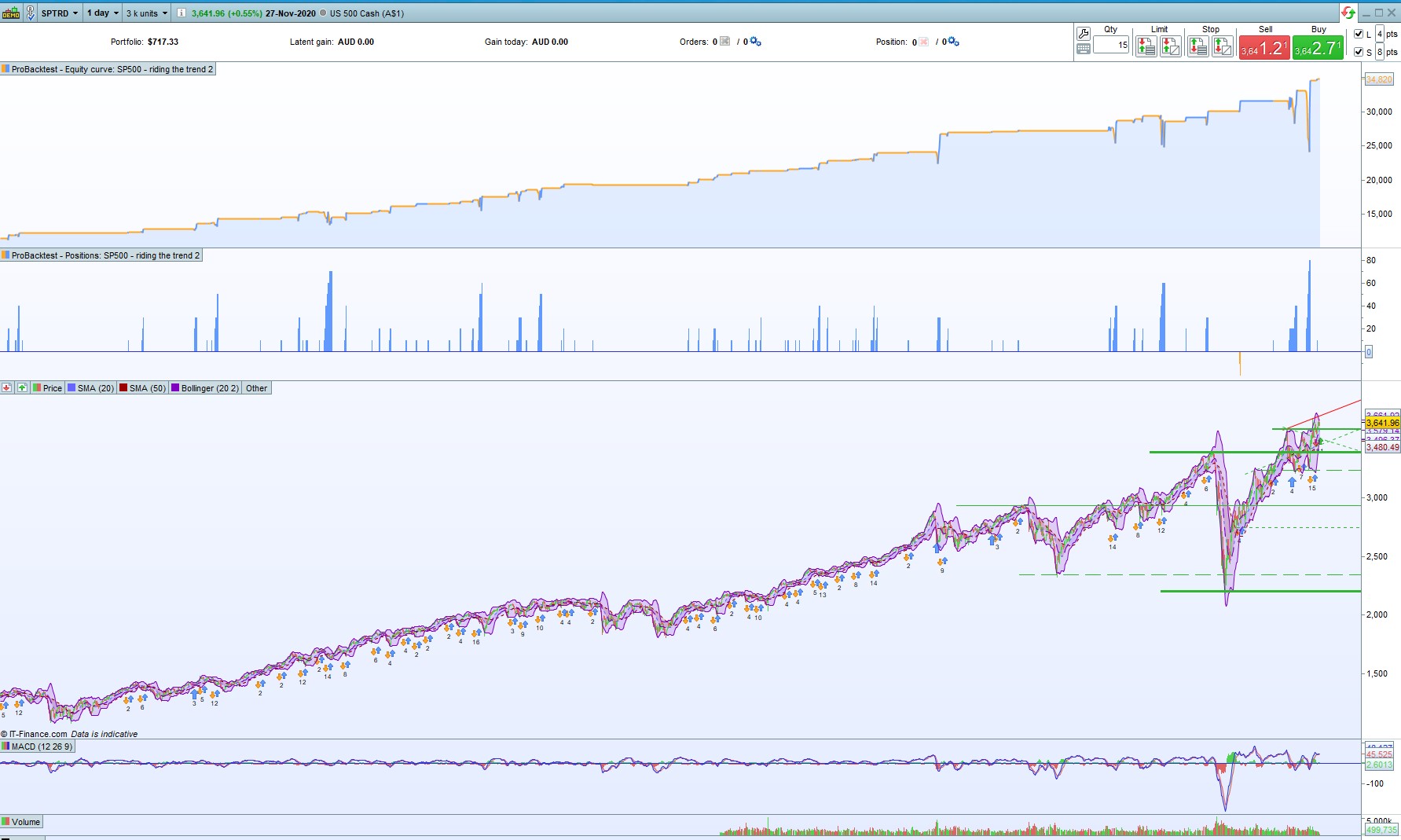Click the green Buy price button
Viewport: 1401px width, 840px height.
pos(1318,48)
